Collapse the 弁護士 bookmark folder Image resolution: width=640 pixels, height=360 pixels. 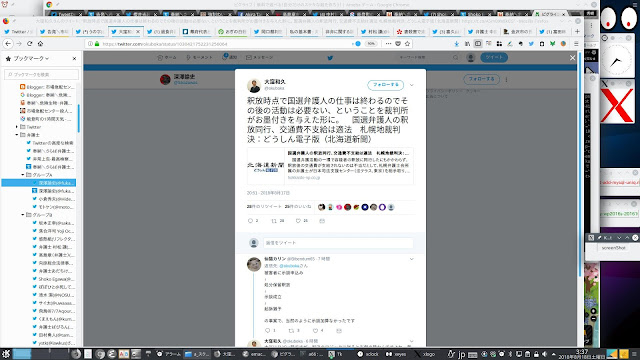pyautogui.click(x=17, y=135)
